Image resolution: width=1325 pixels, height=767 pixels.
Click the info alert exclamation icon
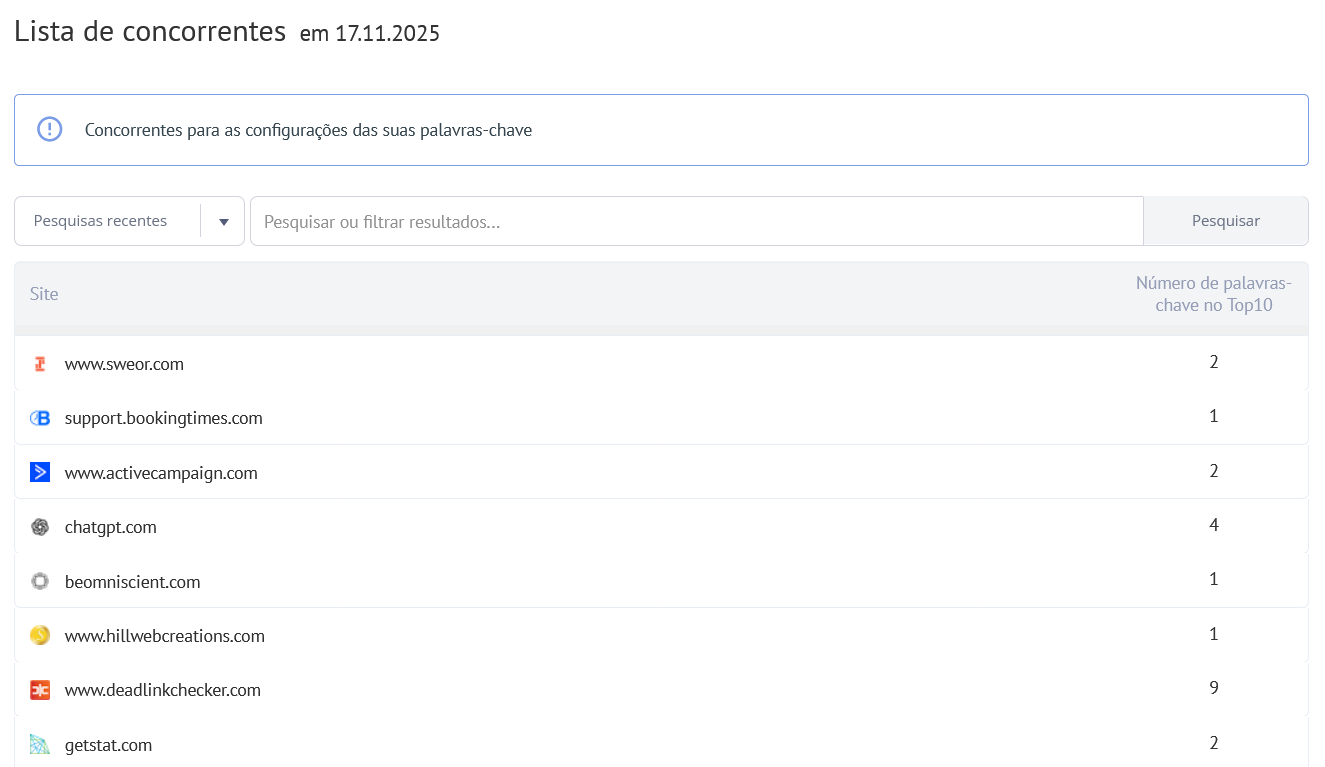49,130
